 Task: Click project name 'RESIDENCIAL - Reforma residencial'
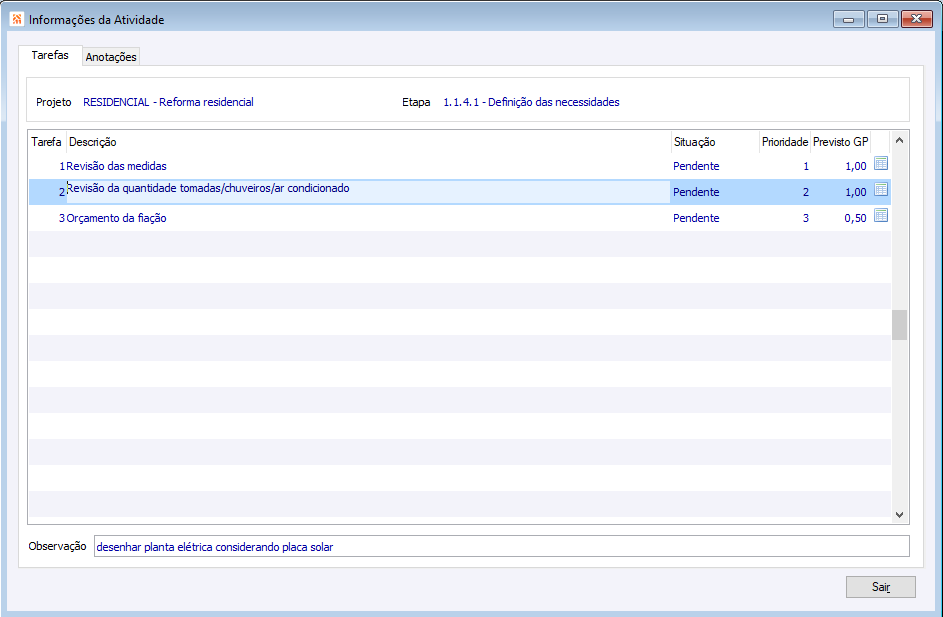(168, 102)
